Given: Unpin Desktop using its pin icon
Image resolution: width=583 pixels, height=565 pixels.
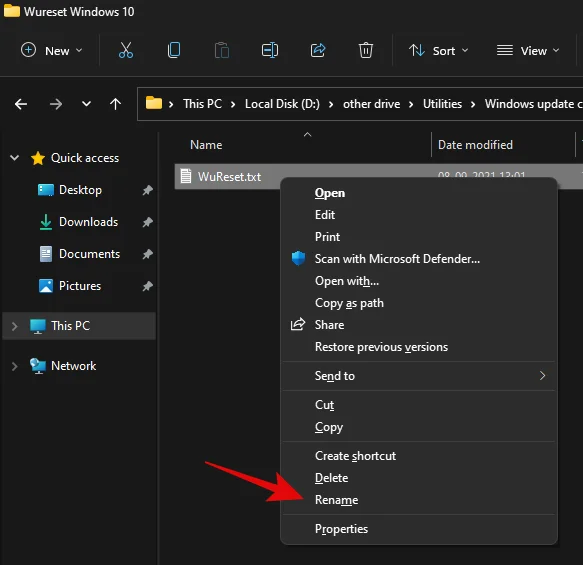Looking at the screenshot, I should [148, 190].
